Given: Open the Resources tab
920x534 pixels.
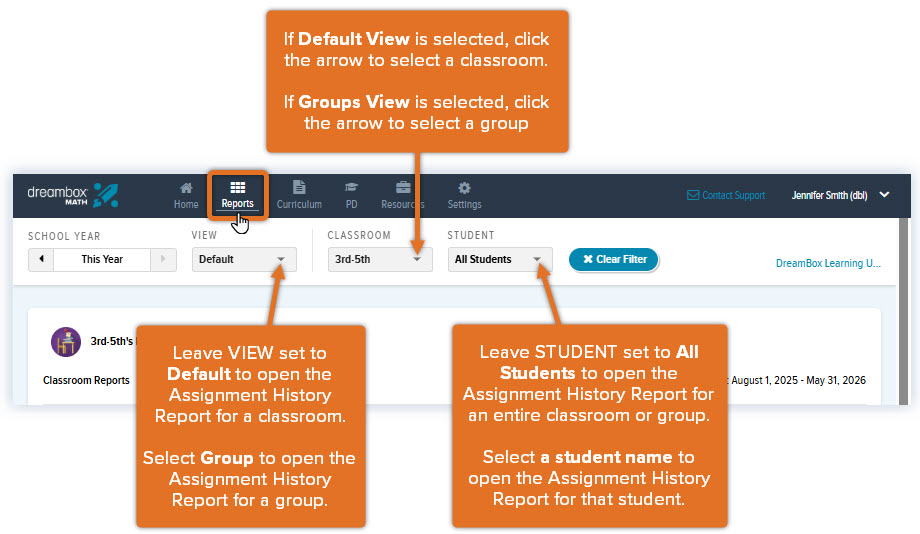Looking at the screenshot, I should (402, 196).
